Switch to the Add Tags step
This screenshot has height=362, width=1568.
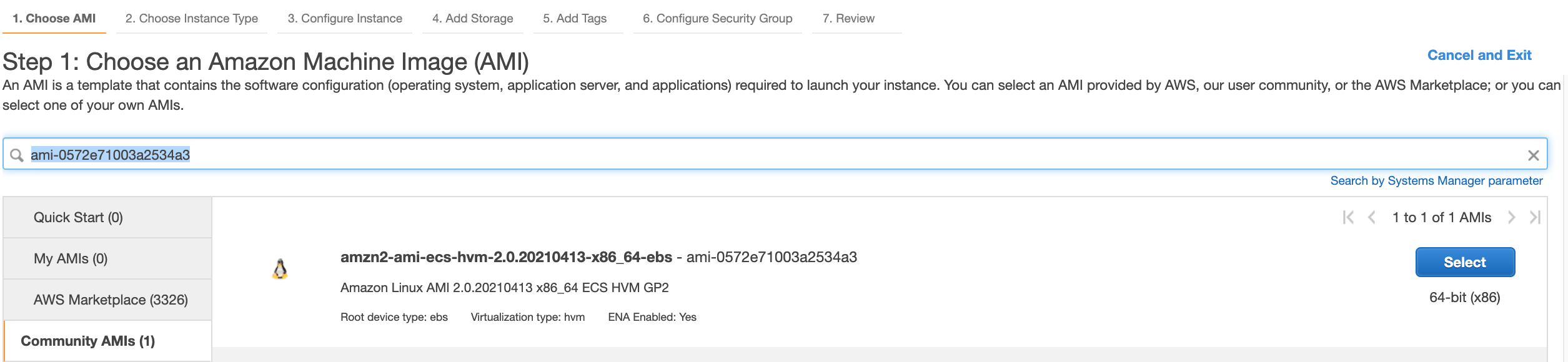click(575, 19)
